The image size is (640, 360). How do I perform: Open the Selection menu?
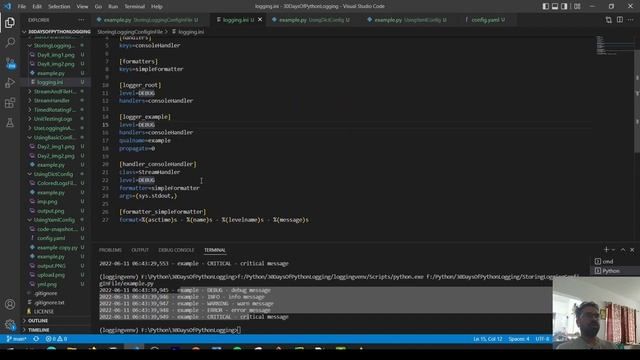tap(59, 7)
